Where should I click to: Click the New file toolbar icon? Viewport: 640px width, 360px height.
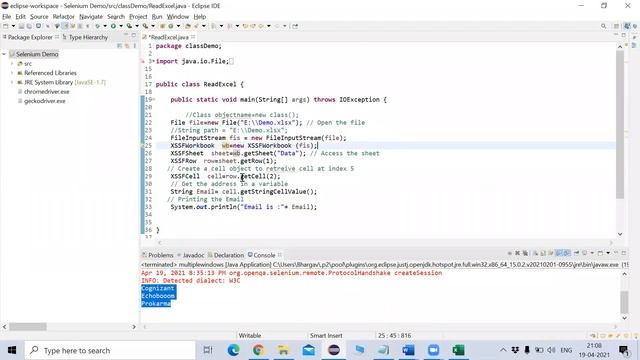pos(5,26)
